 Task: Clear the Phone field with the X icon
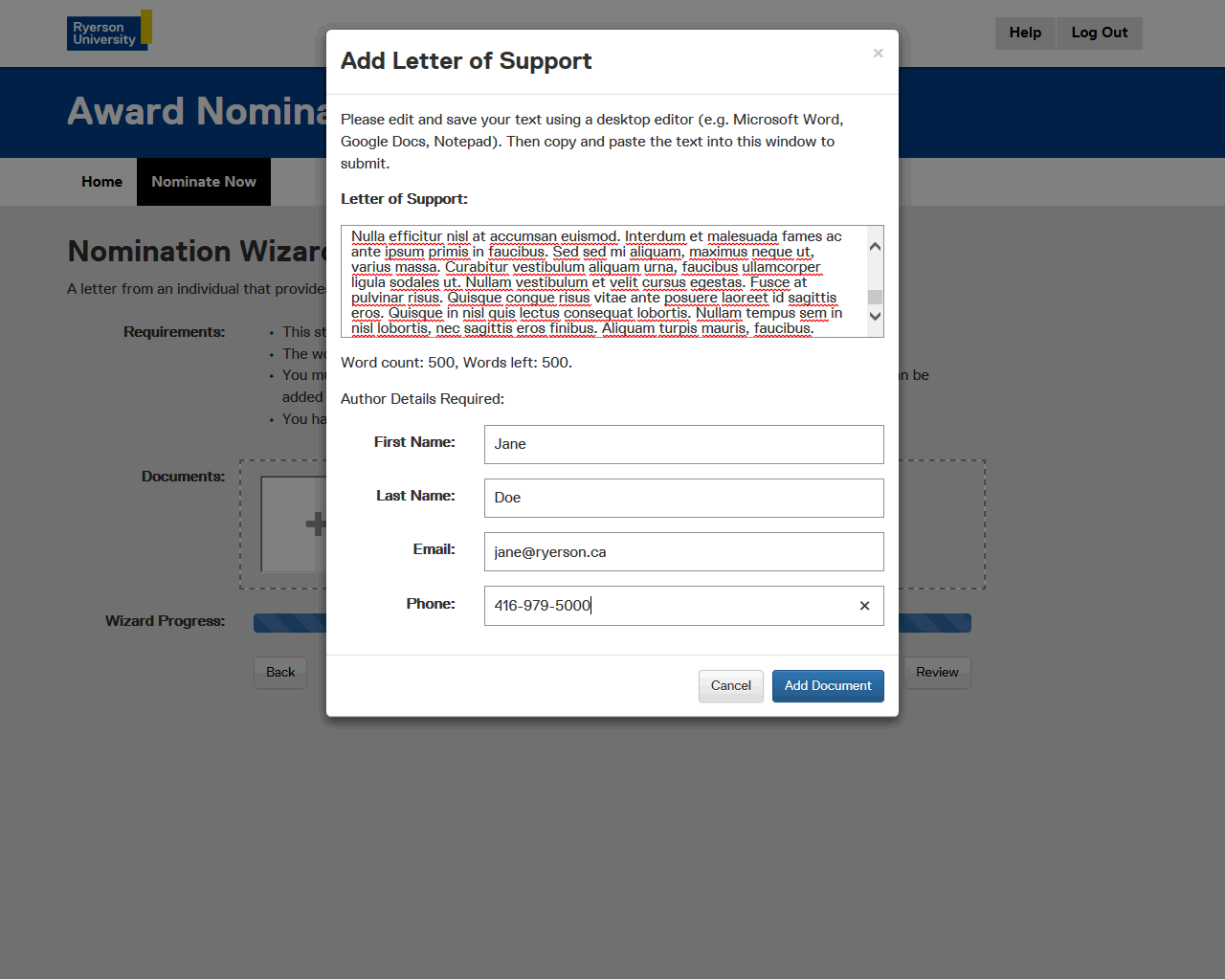tap(864, 606)
